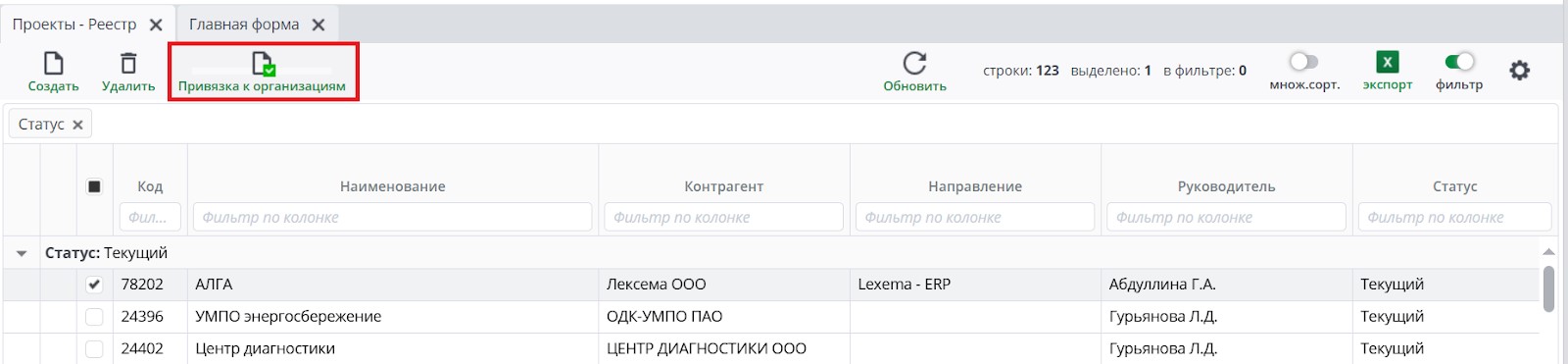Export table via the Excel экспорт icon
1568x364 pixels.
click(x=1387, y=63)
